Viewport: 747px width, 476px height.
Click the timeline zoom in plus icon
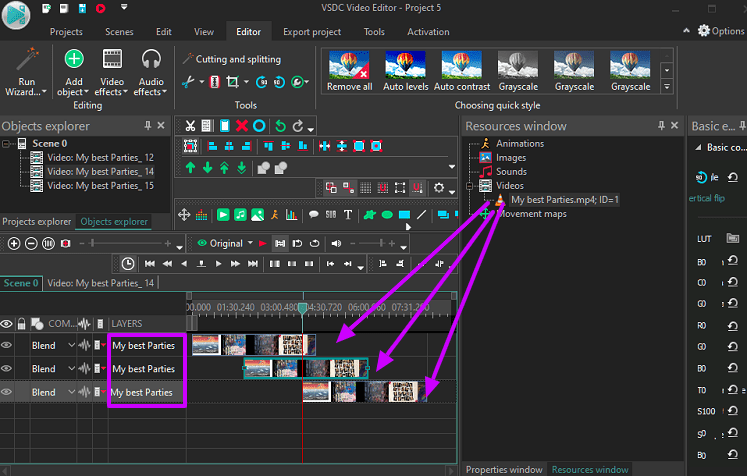14,243
